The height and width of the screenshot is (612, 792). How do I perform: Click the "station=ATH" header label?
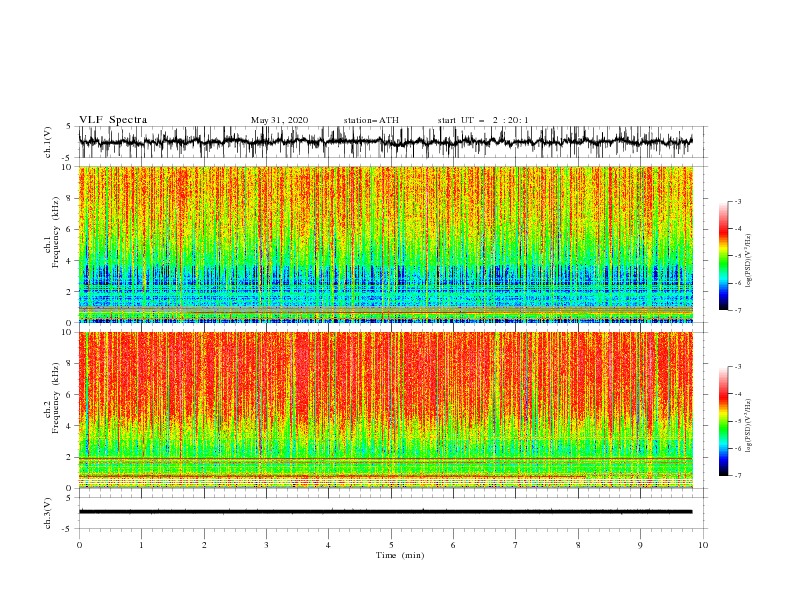[371, 120]
